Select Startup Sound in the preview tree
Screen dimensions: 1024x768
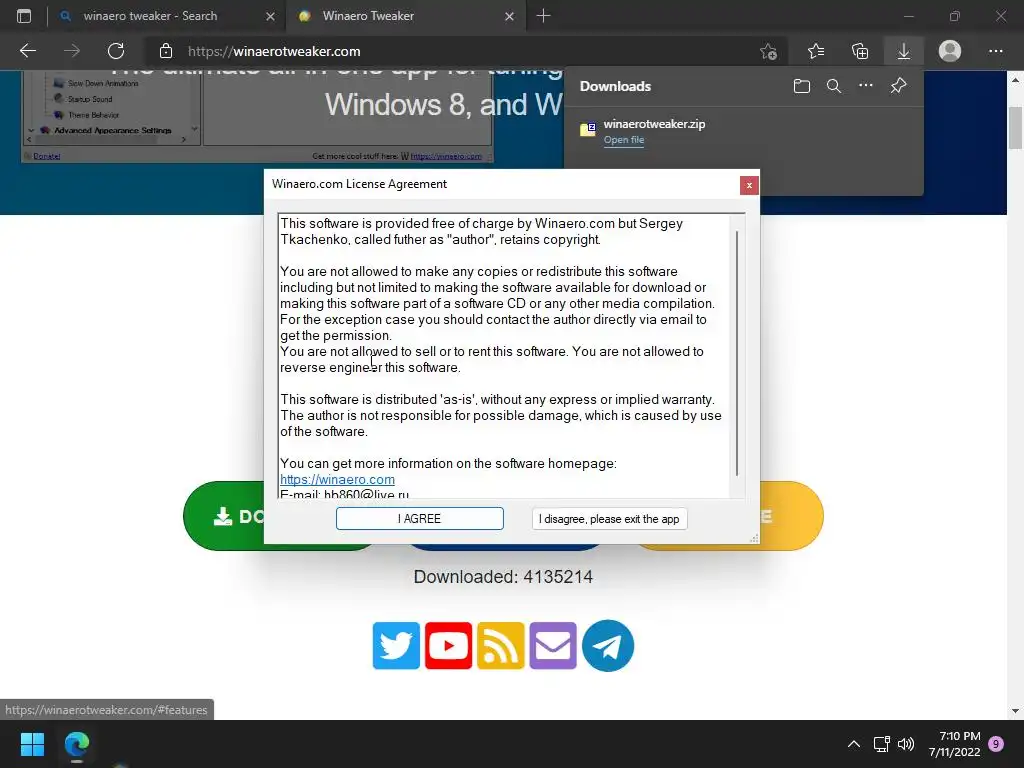point(89,99)
